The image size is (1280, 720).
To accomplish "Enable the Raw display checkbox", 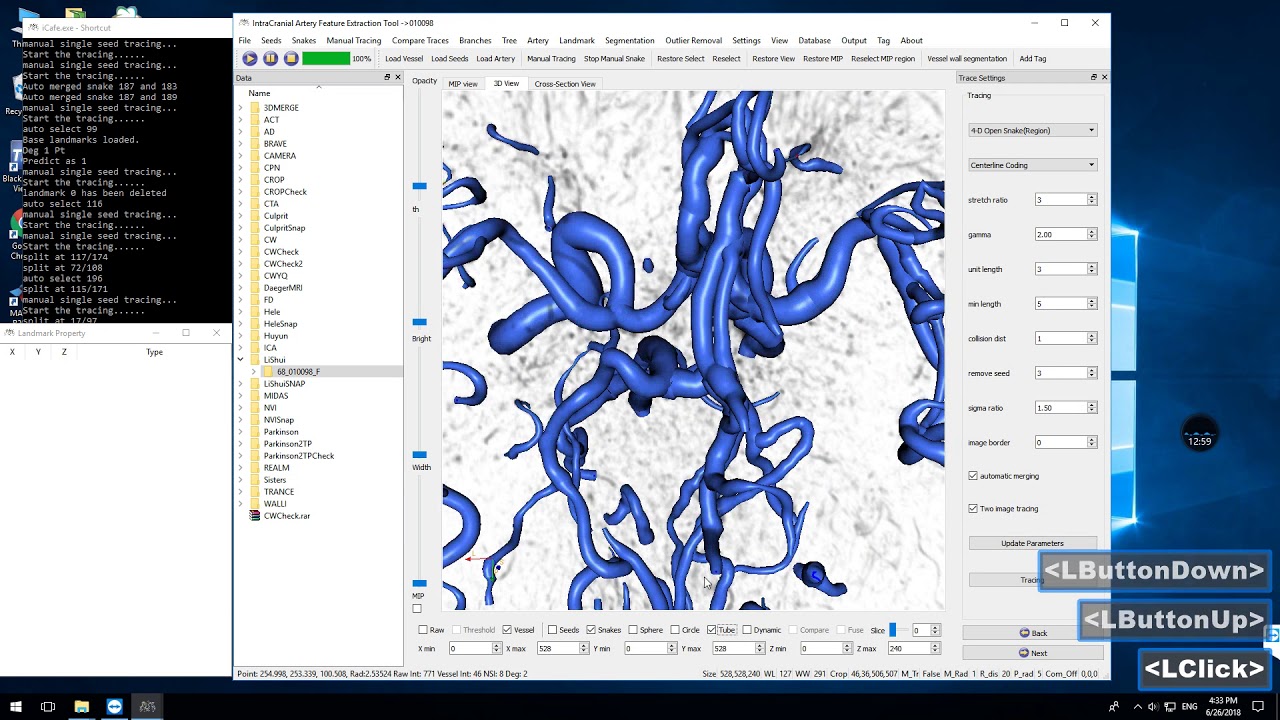I will 423,630.
